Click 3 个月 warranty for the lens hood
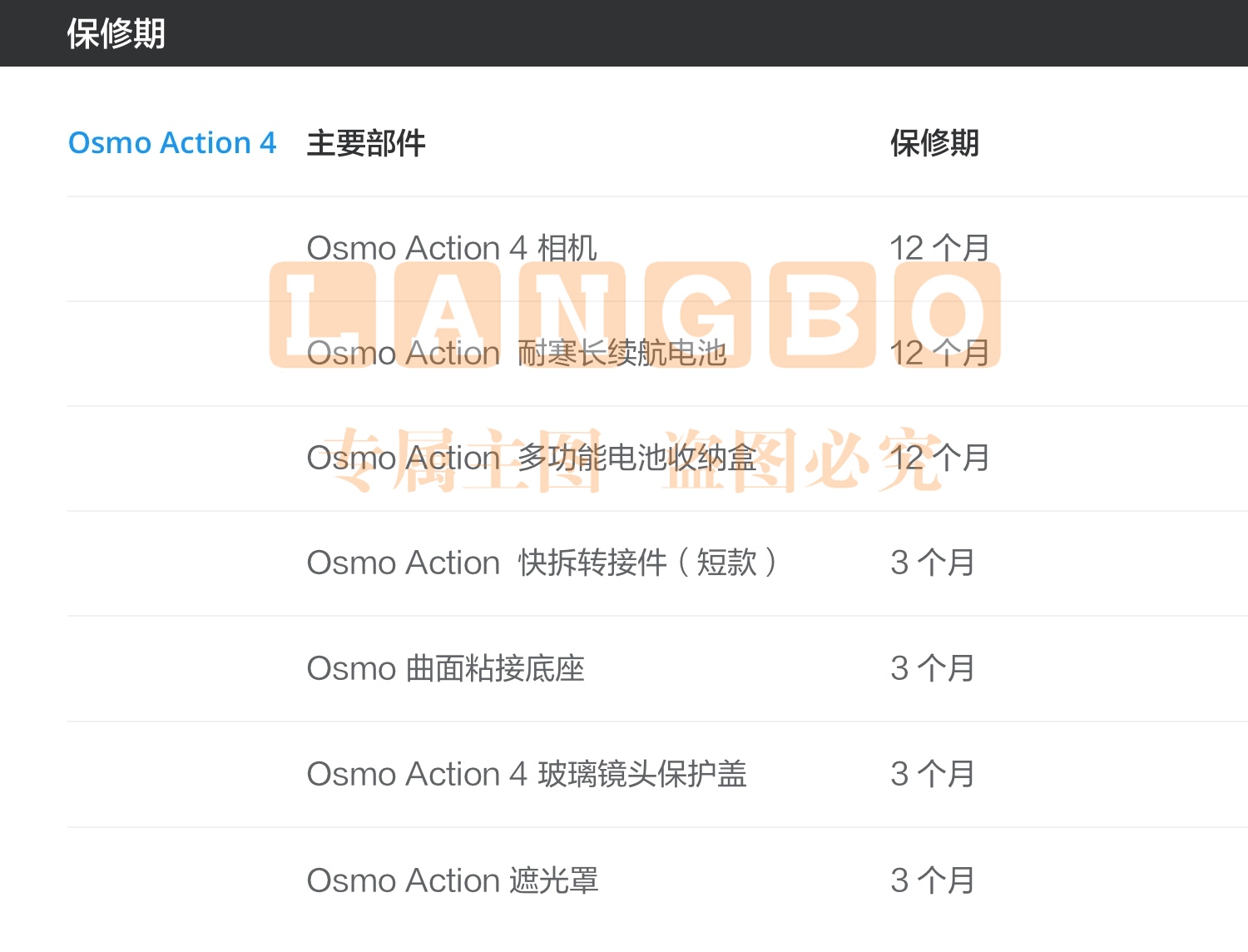This screenshot has width=1248, height=952. [x=932, y=880]
